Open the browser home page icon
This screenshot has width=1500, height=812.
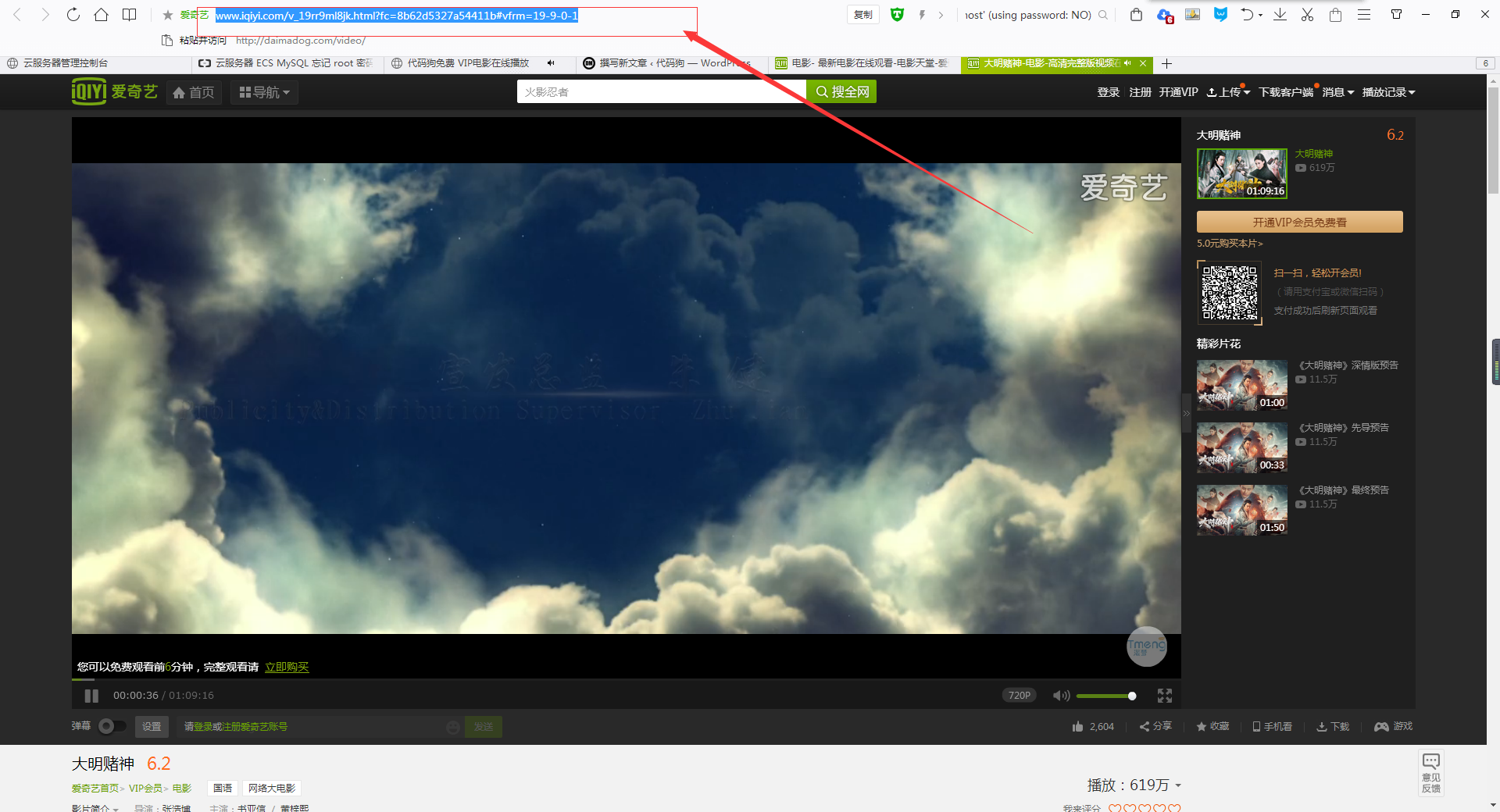coord(101,15)
